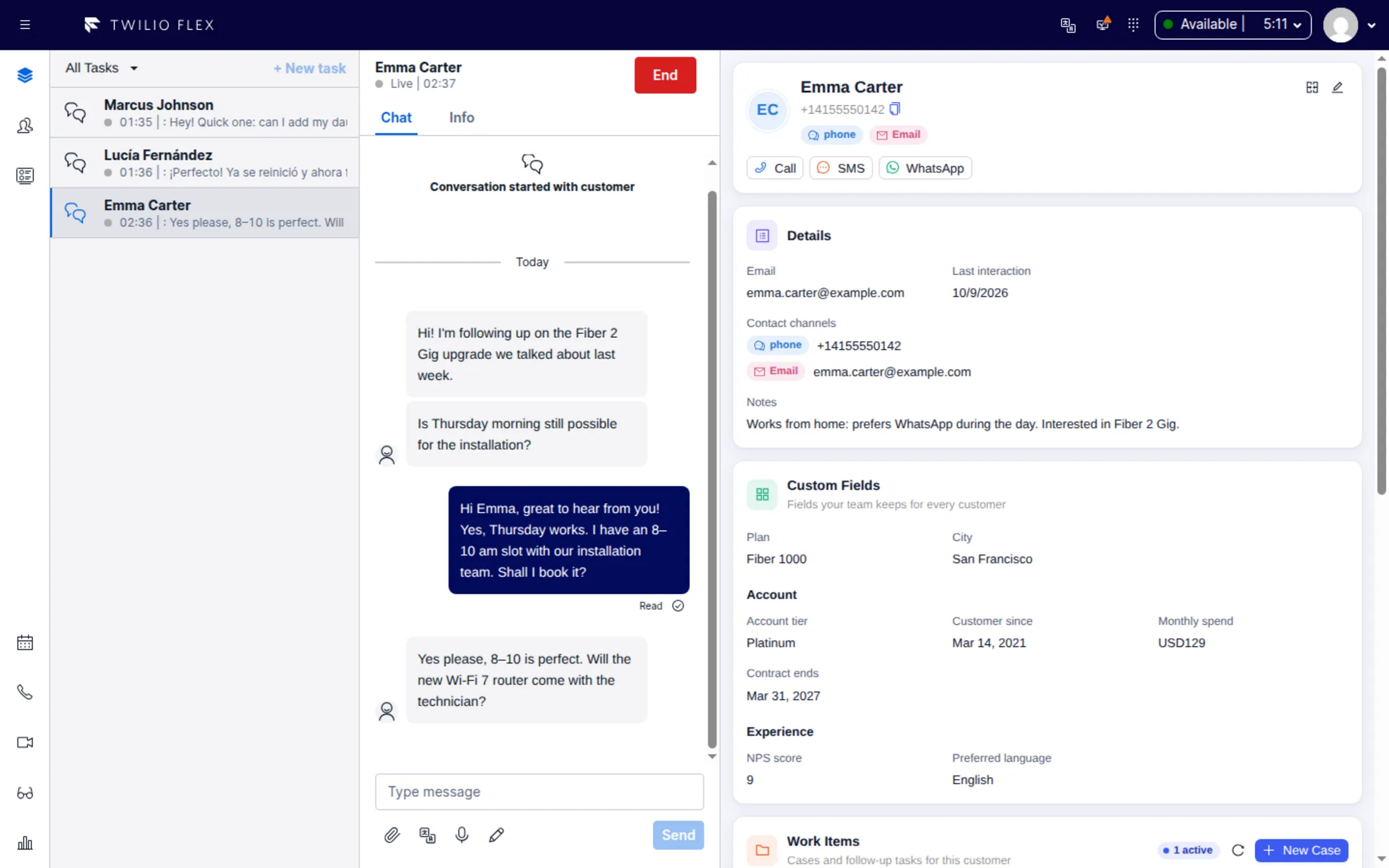Open the dialpad grid icon
Viewport: 1389px width, 868px height.
[x=1133, y=25]
